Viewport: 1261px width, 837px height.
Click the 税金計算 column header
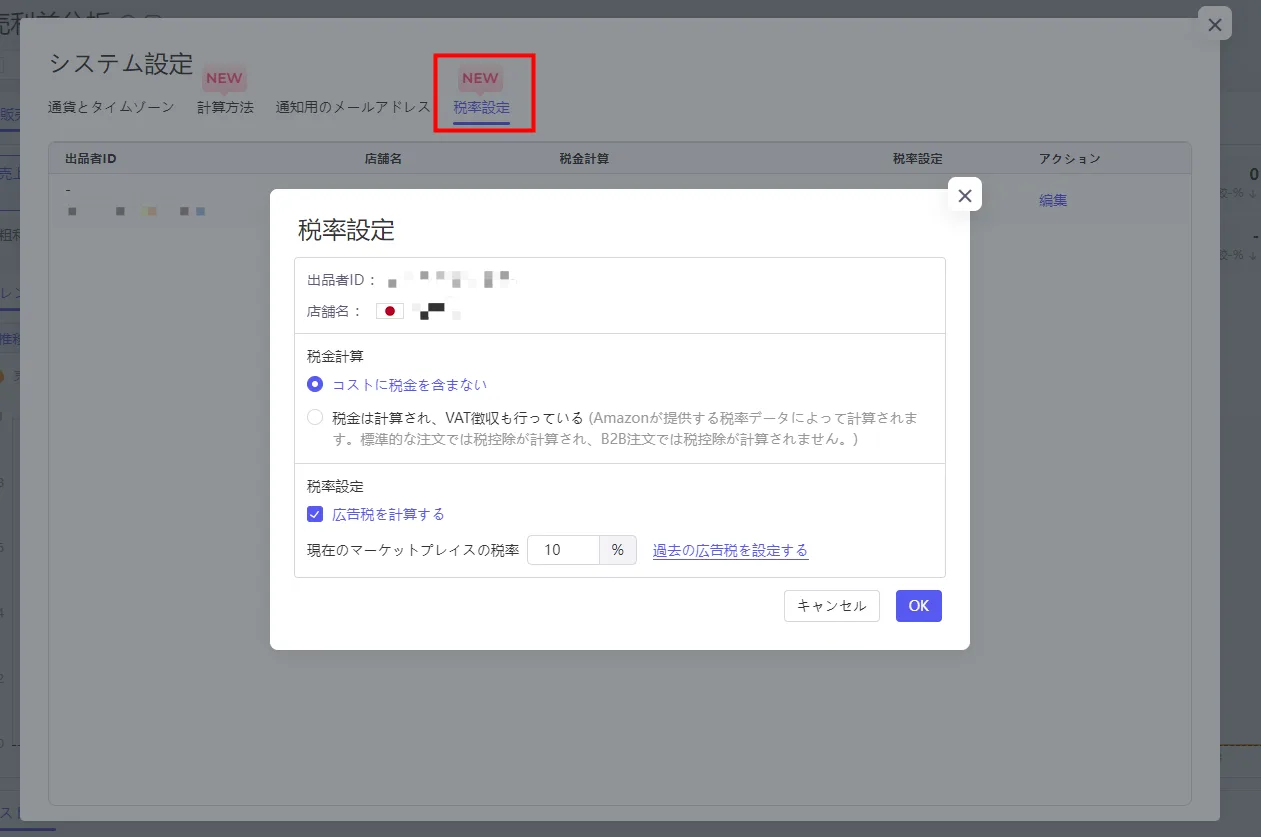[x=584, y=159]
